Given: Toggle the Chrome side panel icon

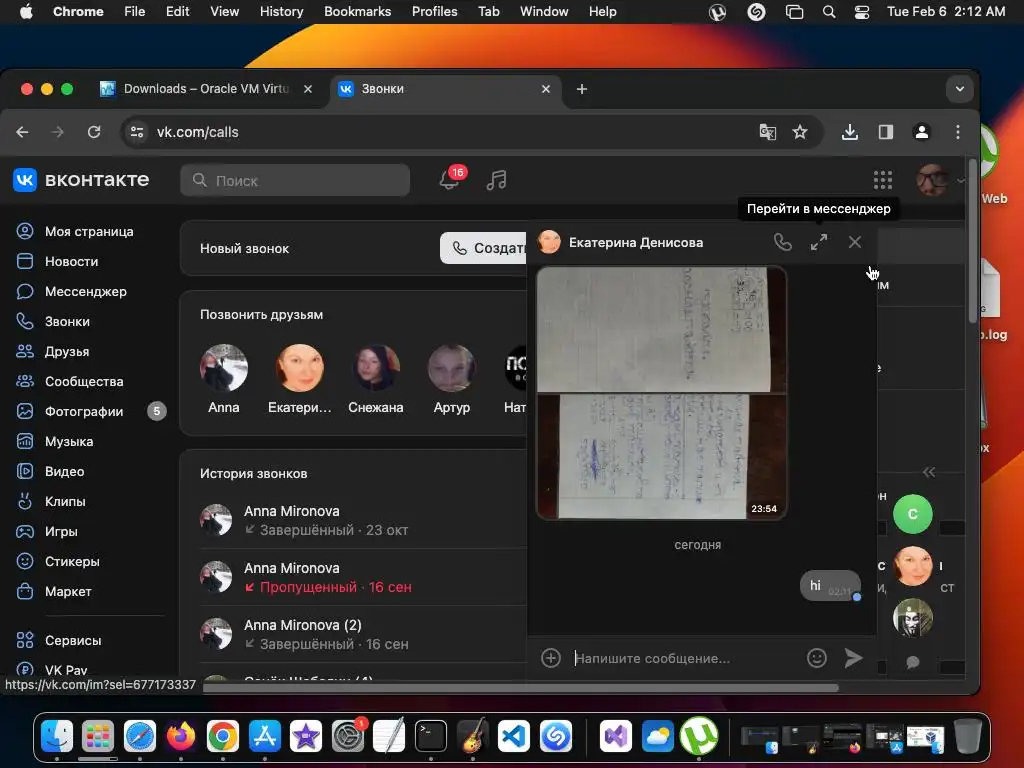Looking at the screenshot, I should pos(886,132).
